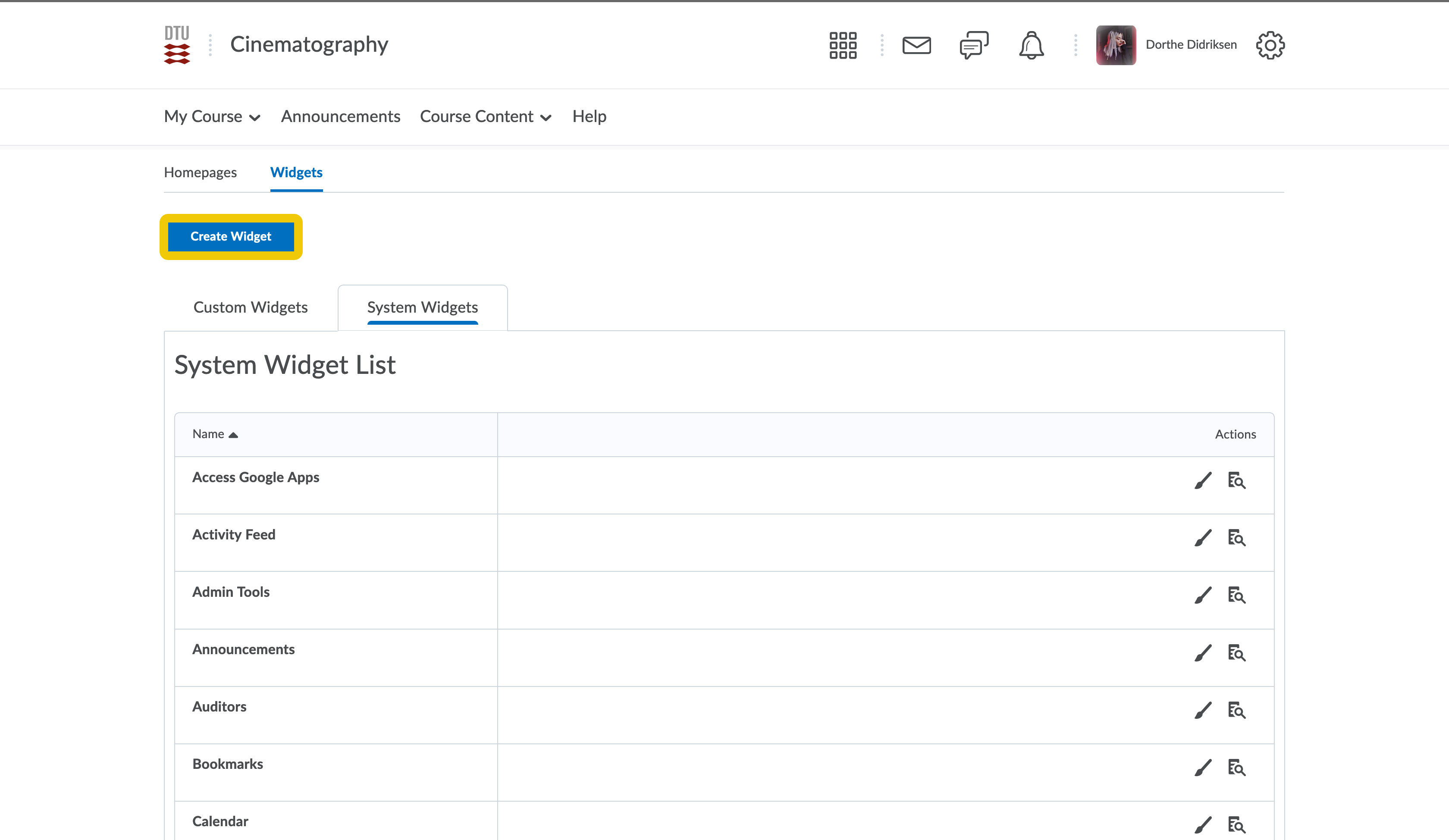Open the admin tools gear icon

tap(1270, 45)
